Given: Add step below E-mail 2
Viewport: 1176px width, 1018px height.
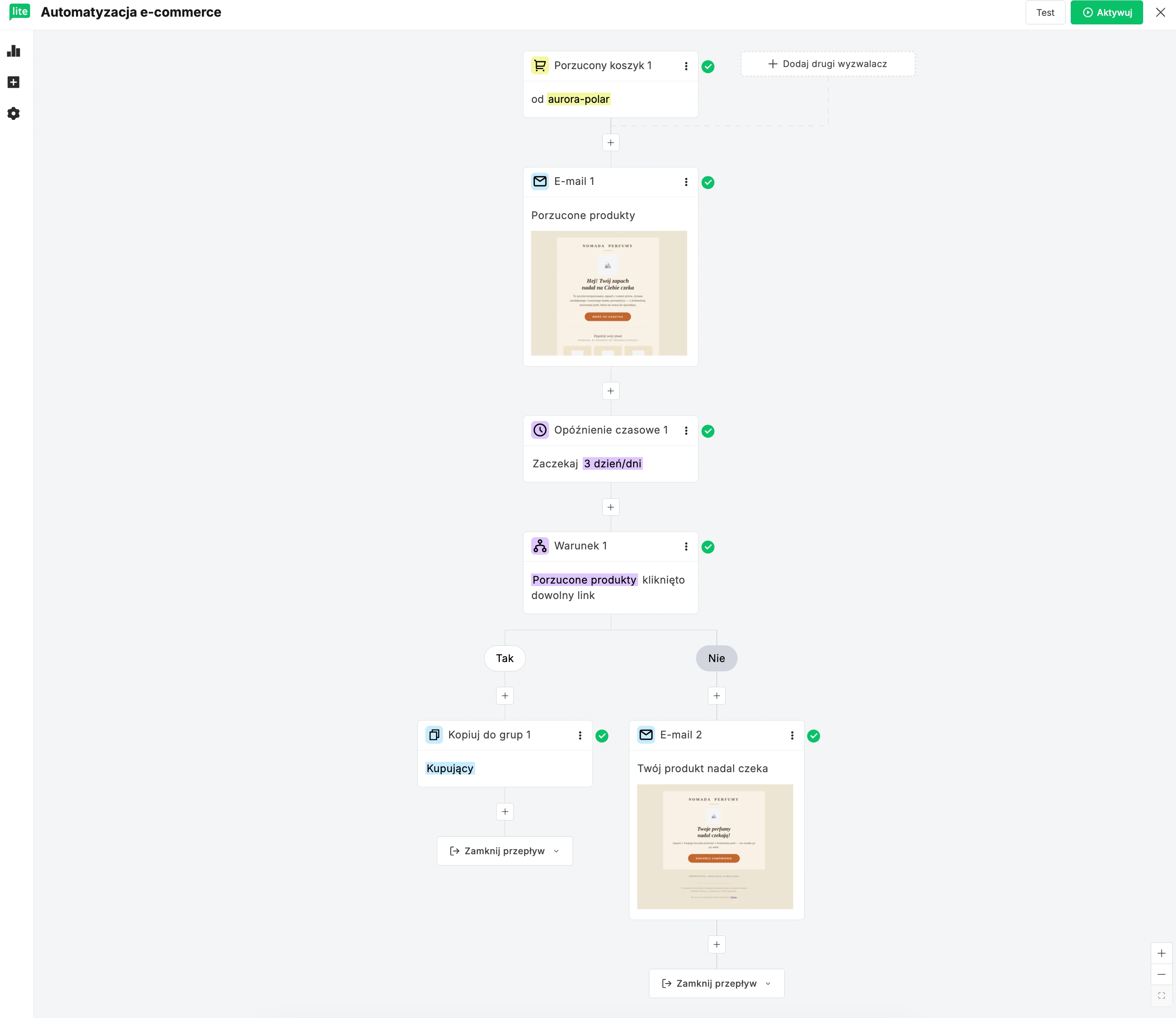Looking at the screenshot, I should pyautogui.click(x=717, y=945).
